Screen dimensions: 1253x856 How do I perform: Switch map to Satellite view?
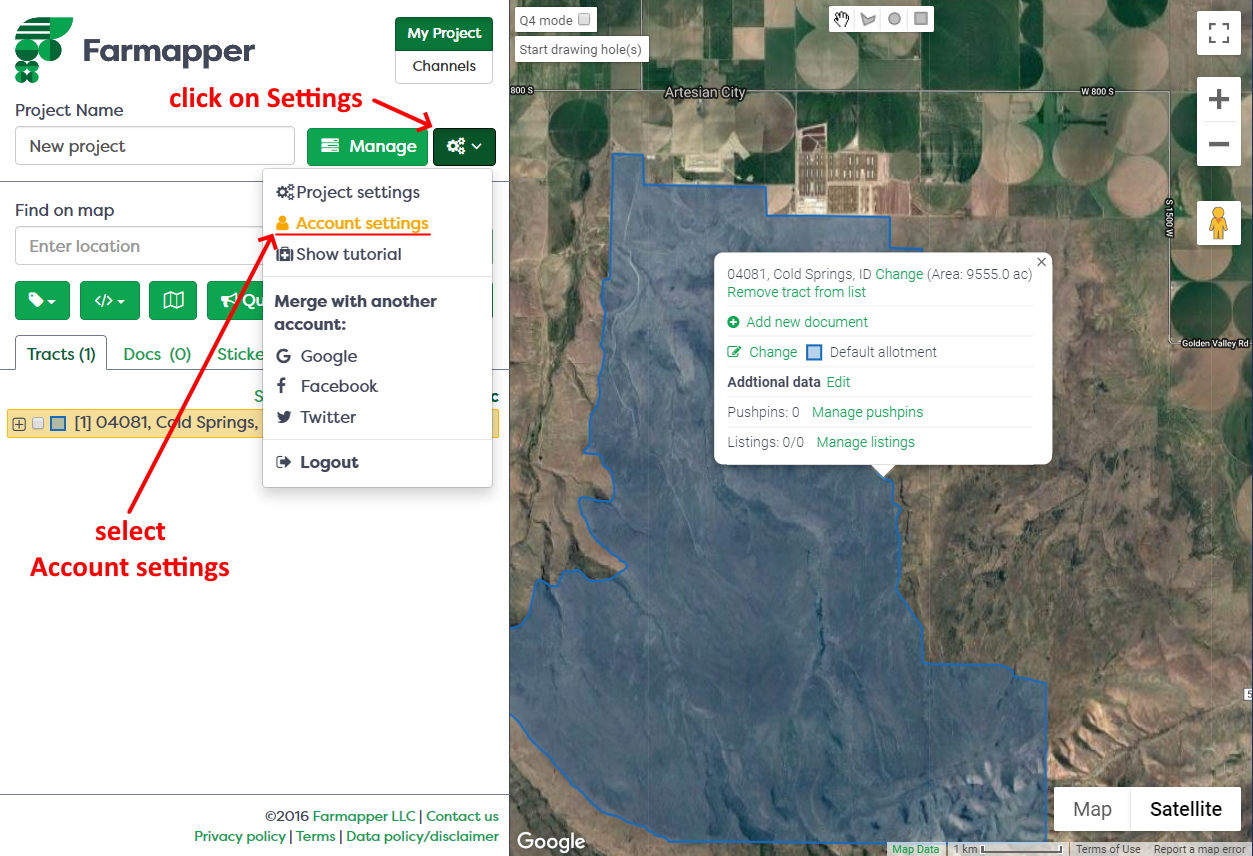[x=1186, y=809]
